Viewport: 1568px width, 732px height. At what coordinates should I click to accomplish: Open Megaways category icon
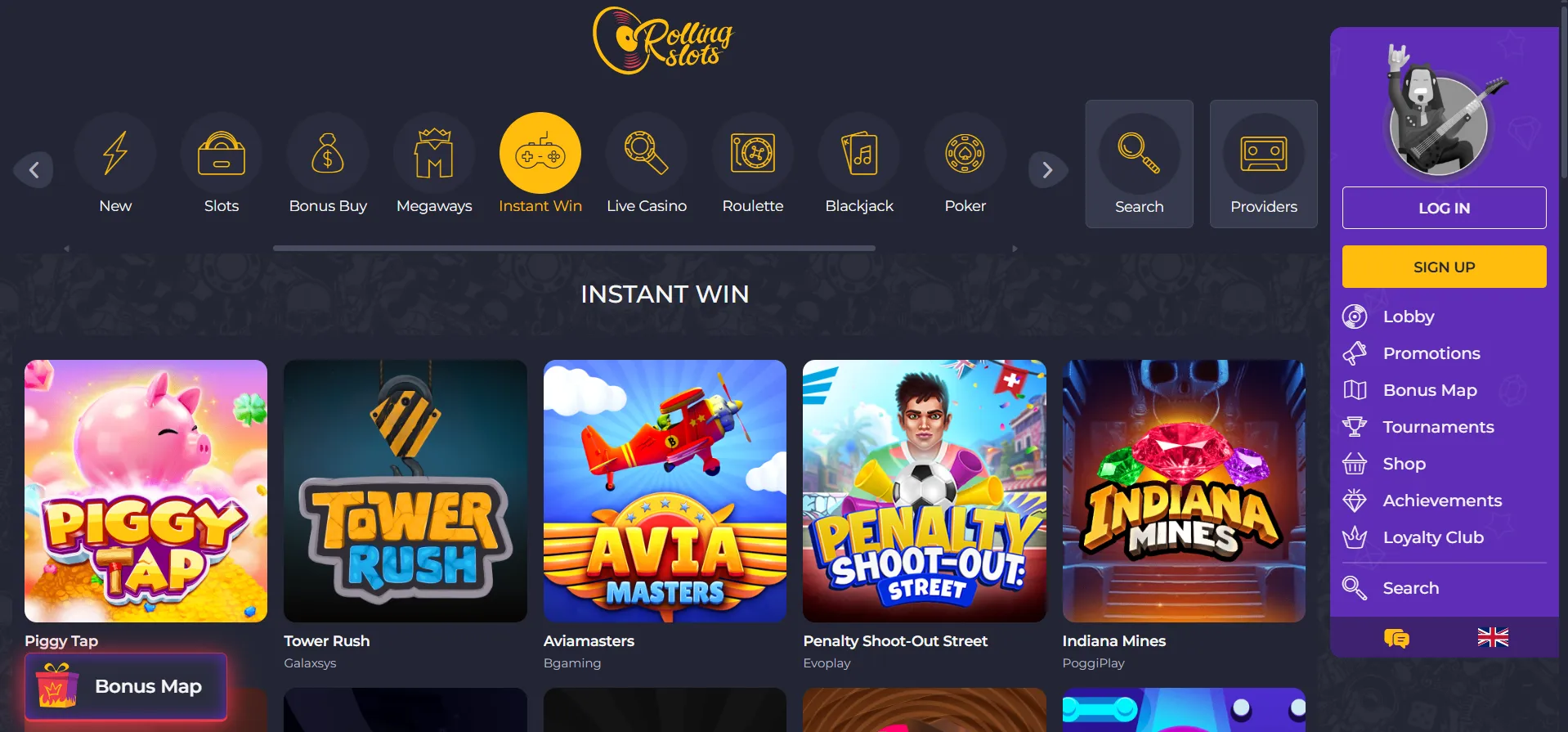click(x=434, y=153)
